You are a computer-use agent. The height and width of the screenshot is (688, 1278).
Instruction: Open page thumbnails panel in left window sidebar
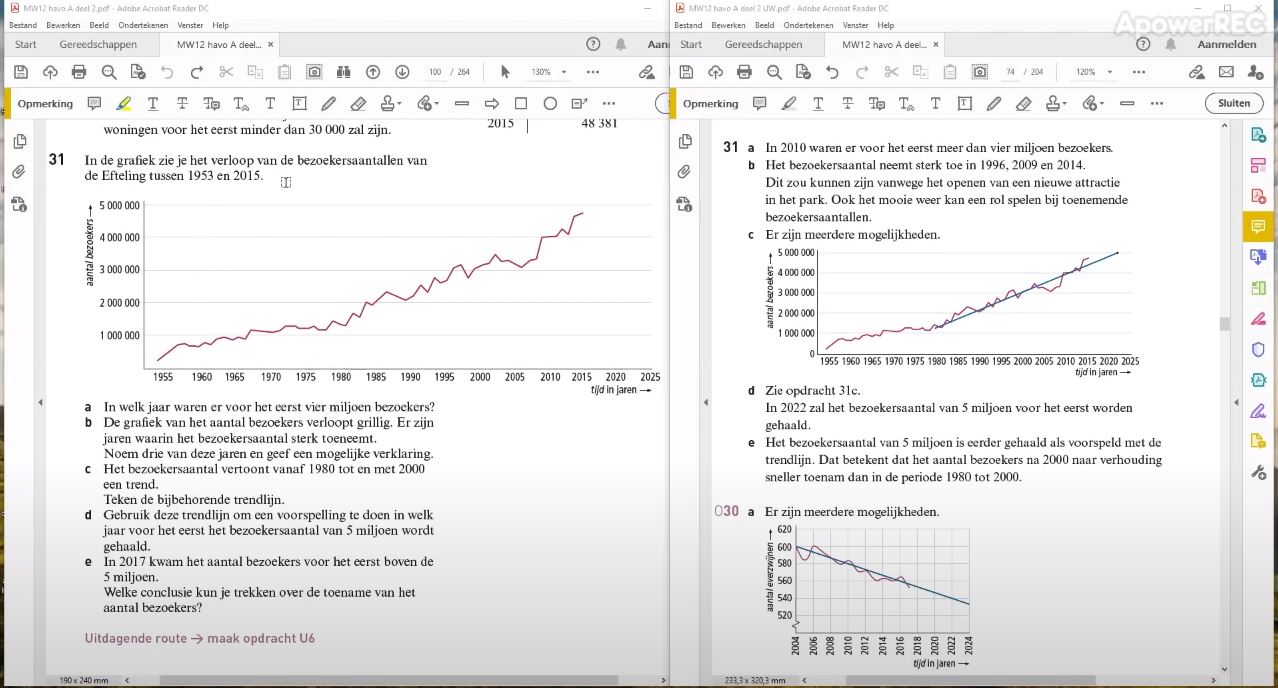[x=19, y=142]
